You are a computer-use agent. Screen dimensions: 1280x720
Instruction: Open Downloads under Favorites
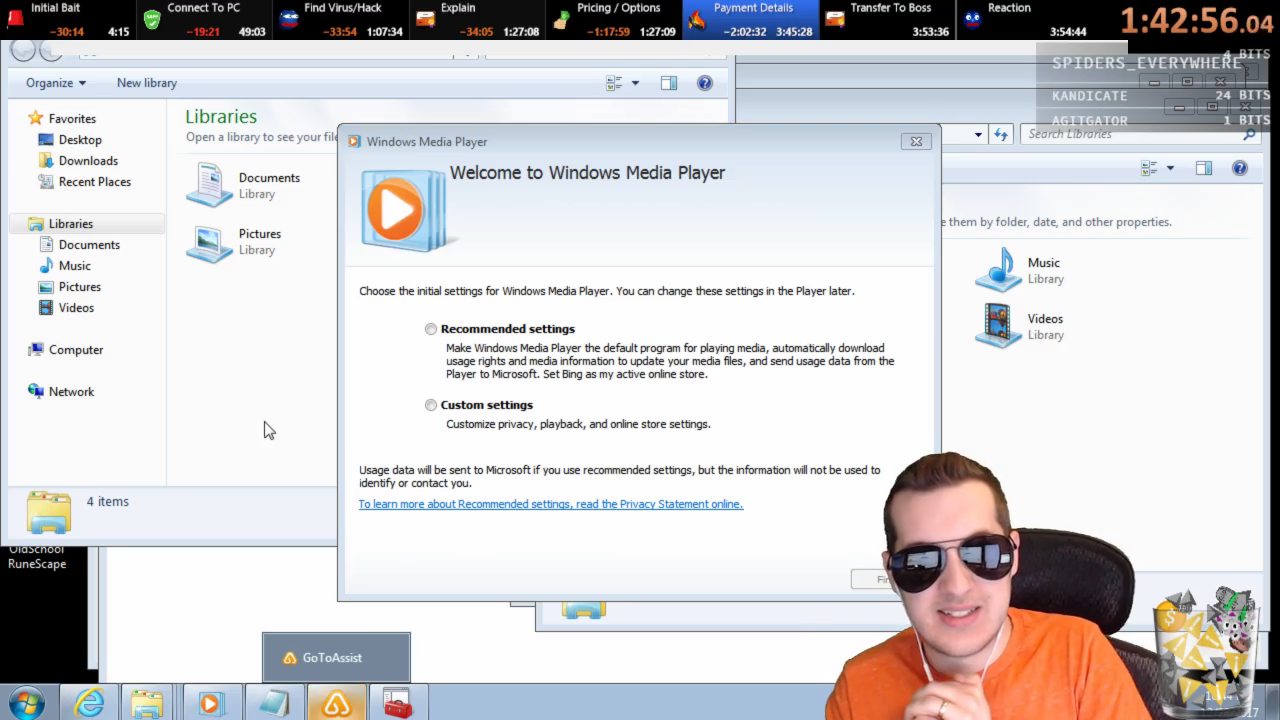coord(88,161)
